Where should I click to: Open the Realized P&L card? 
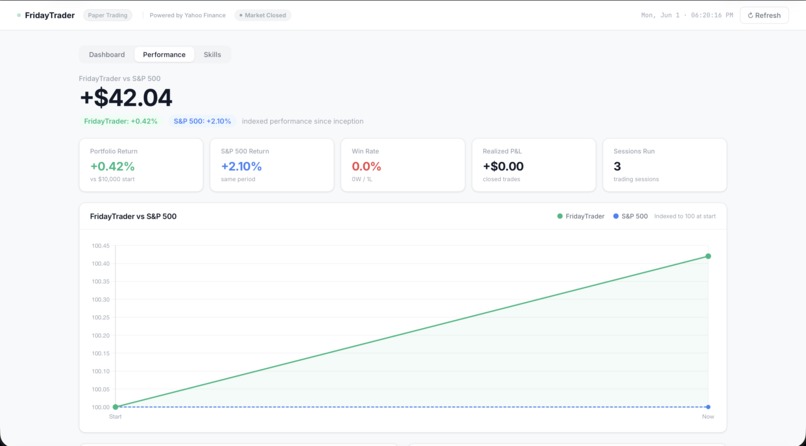(534, 165)
